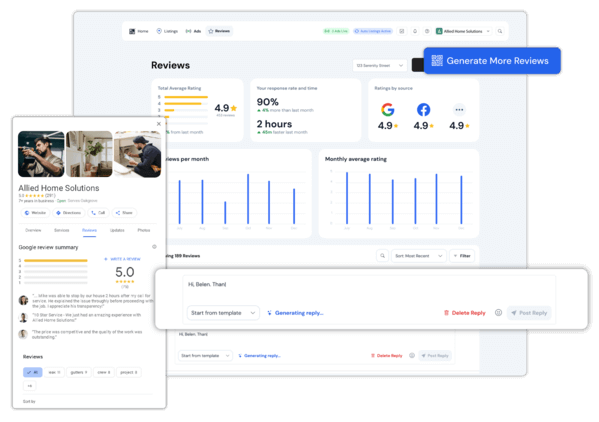Open the Sort Most Recent dropdown

(x=419, y=256)
